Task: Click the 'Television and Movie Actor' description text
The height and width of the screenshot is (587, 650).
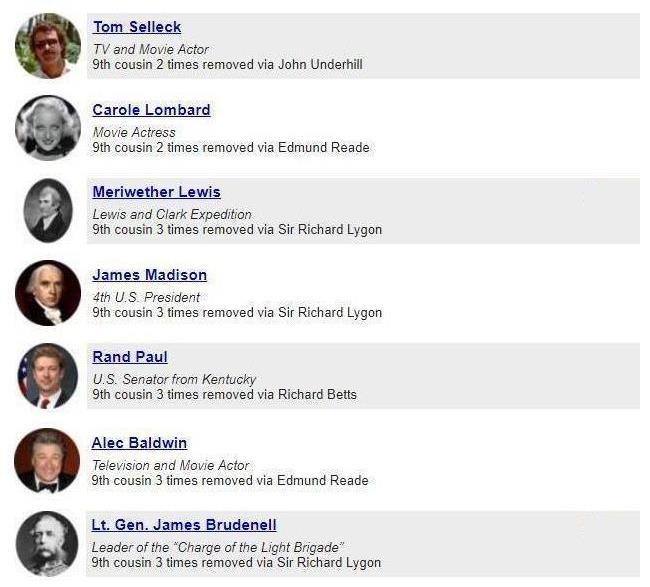Action: [x=170, y=465]
